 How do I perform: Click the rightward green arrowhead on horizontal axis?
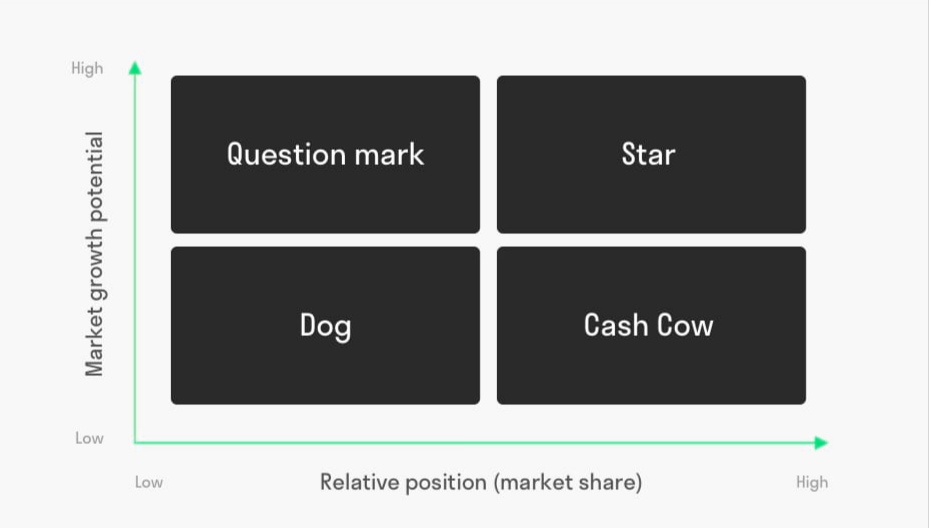tap(821, 443)
